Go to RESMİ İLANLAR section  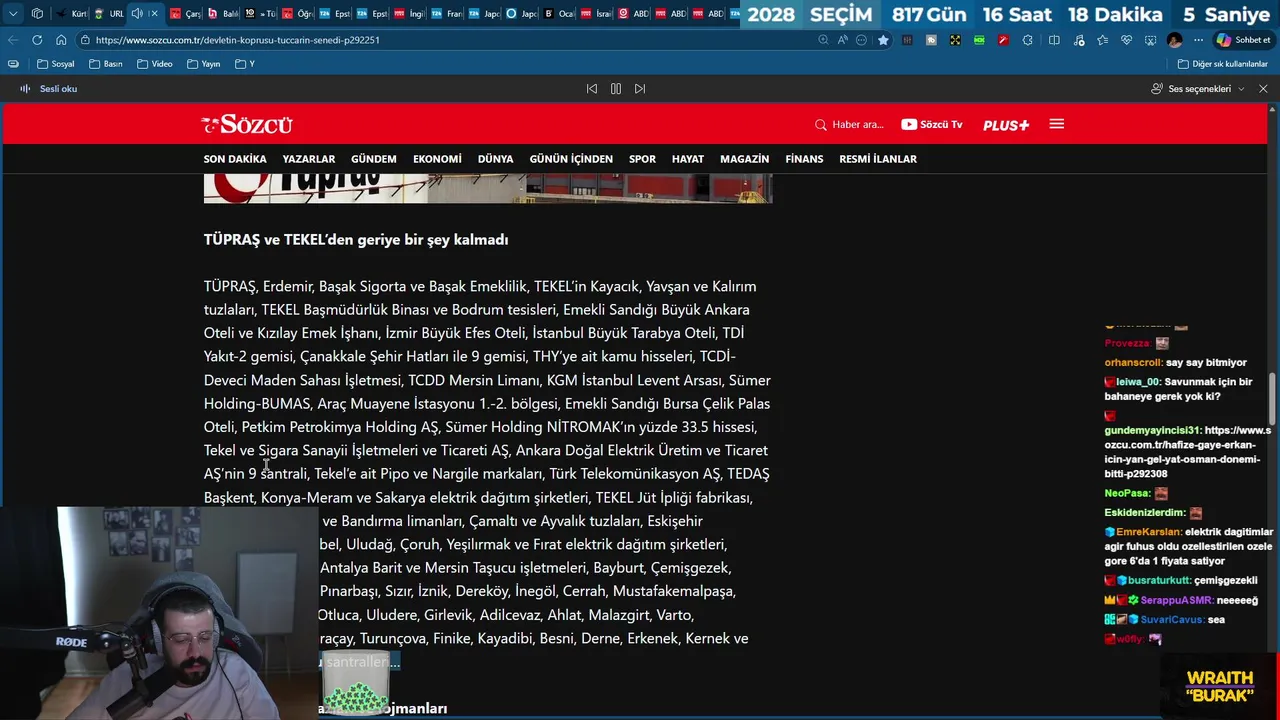coord(878,159)
